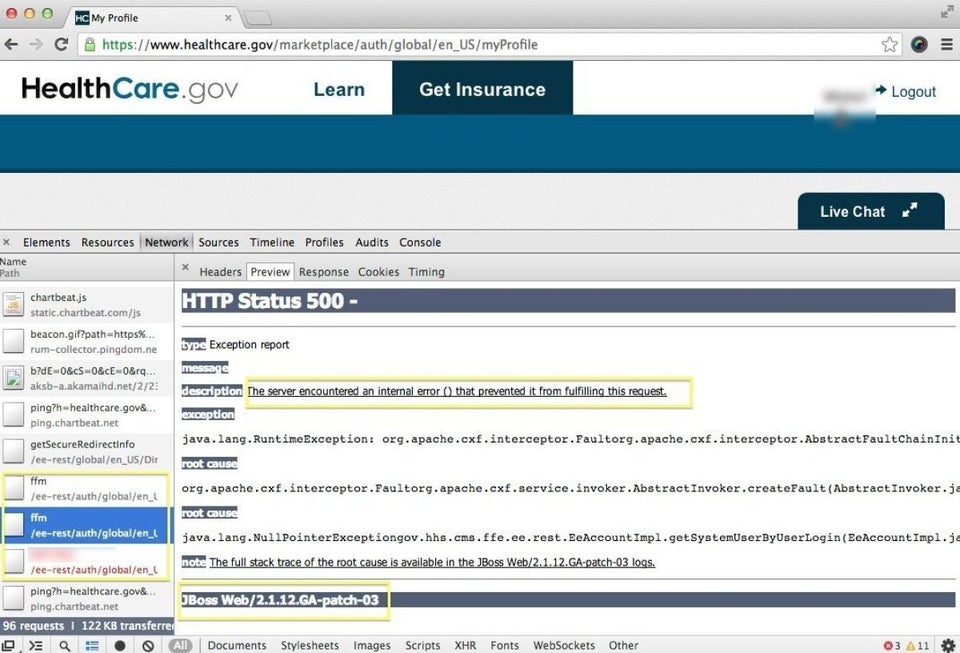Toggle the network record button
Viewport: 960px width, 653px height.
(120, 645)
